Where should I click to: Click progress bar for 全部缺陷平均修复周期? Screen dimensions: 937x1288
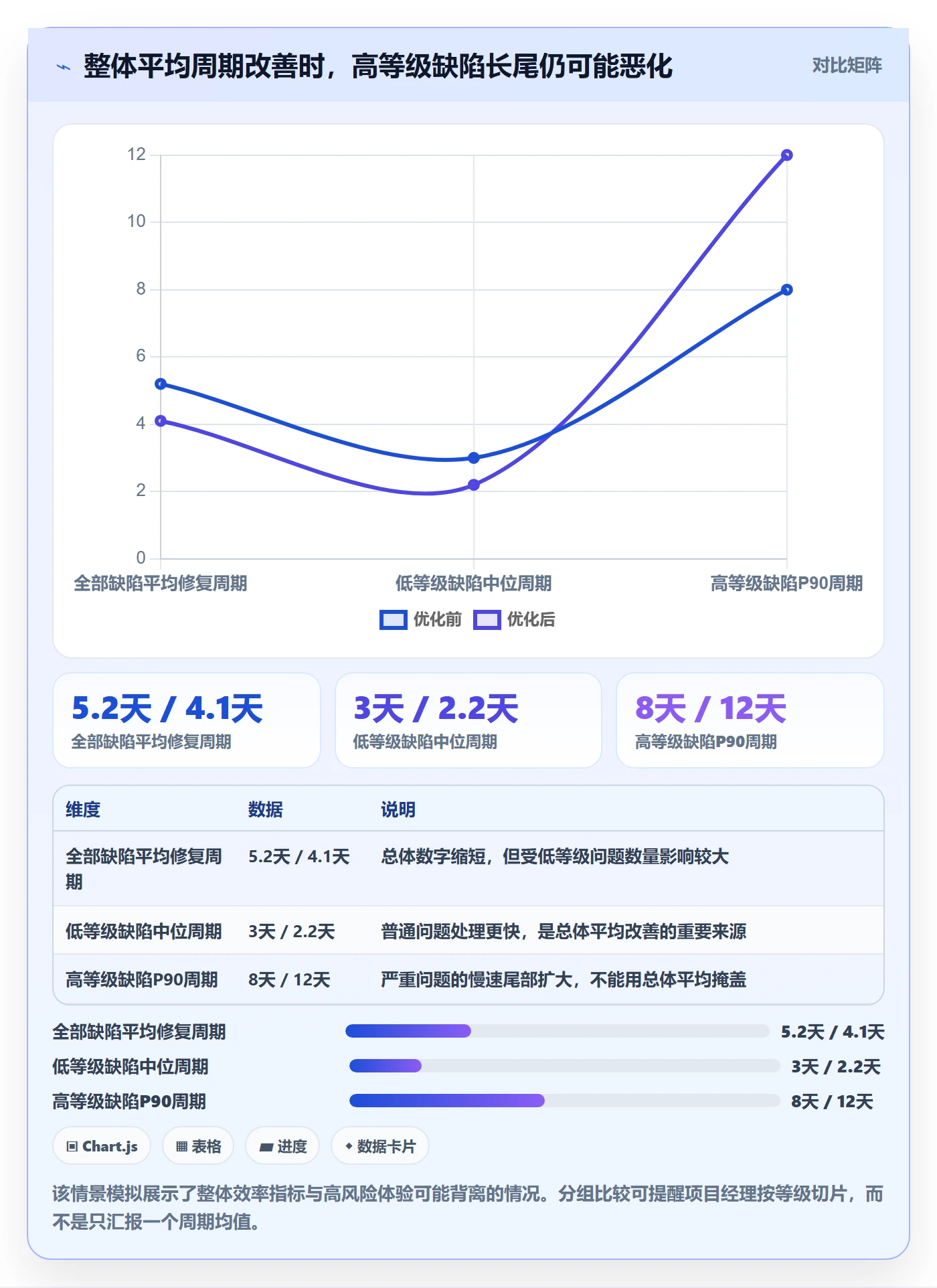[x=558, y=1031]
